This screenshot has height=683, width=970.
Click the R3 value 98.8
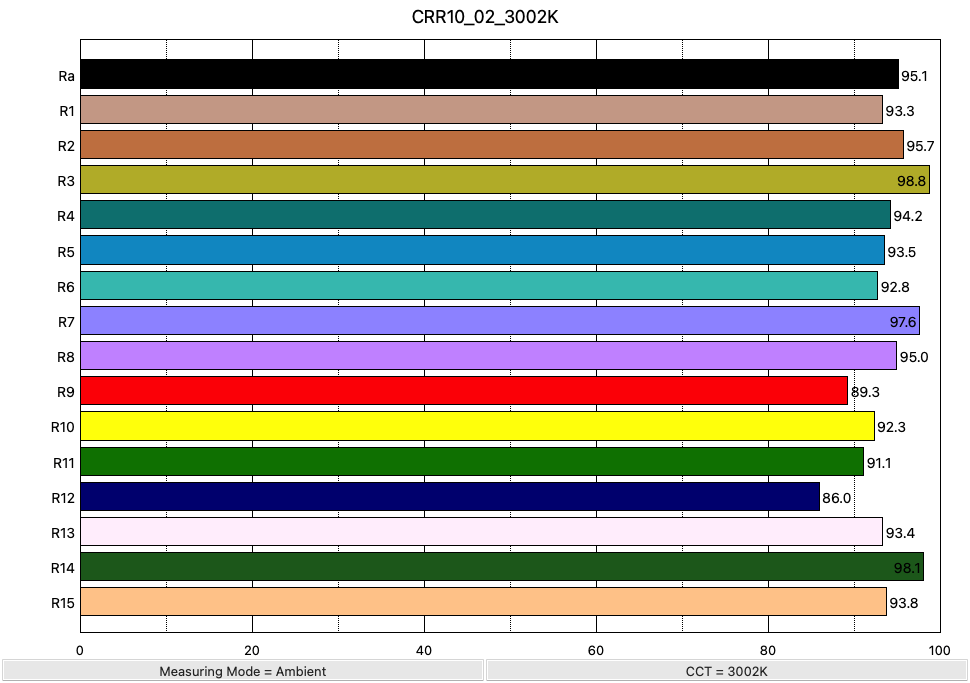pos(911,181)
